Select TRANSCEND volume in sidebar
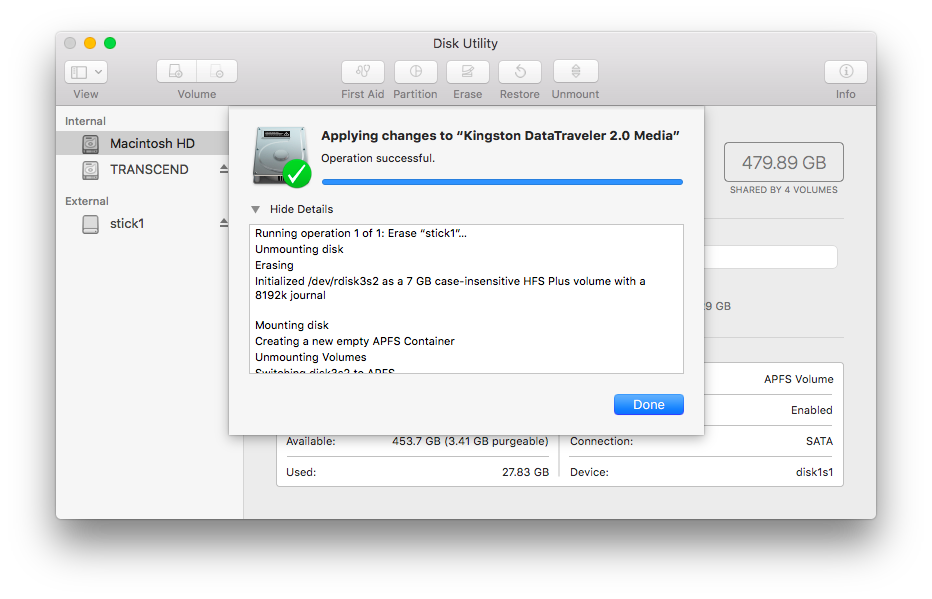This screenshot has width=932, height=599. pyautogui.click(x=149, y=170)
